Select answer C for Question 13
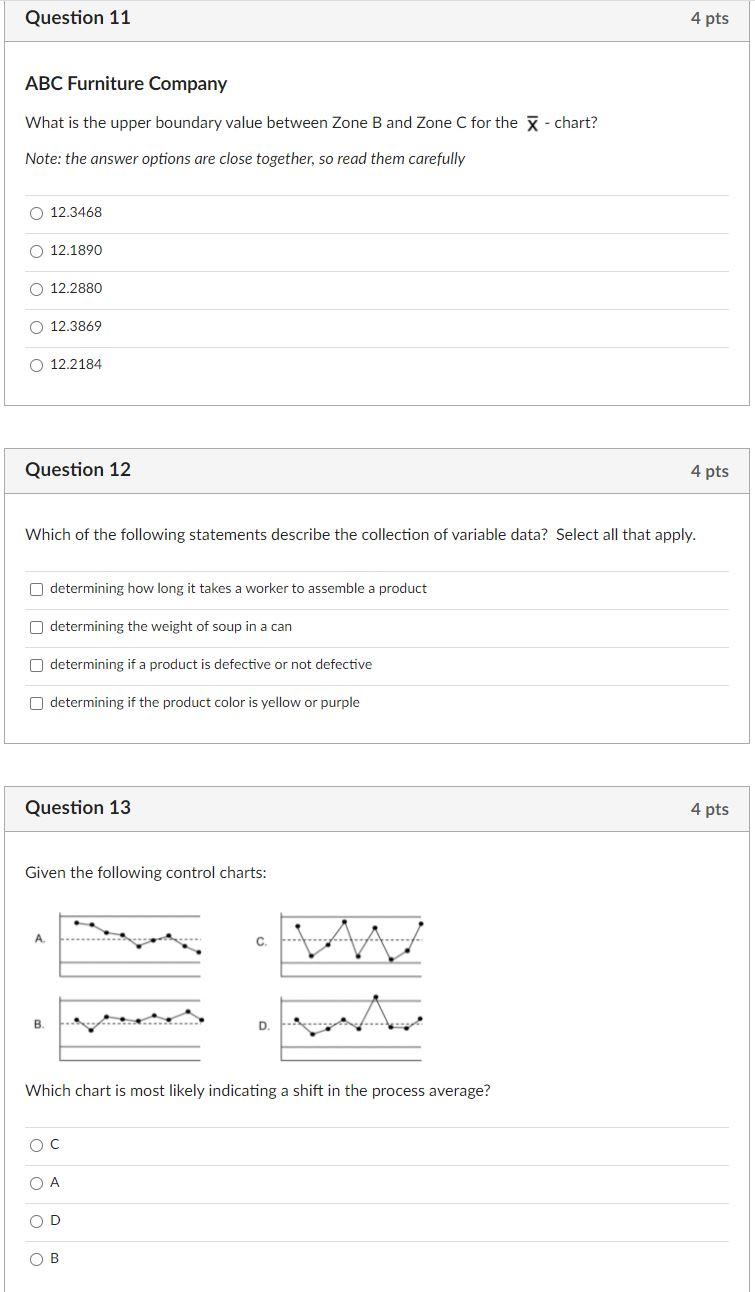The height and width of the screenshot is (1292, 755). coord(36,1145)
